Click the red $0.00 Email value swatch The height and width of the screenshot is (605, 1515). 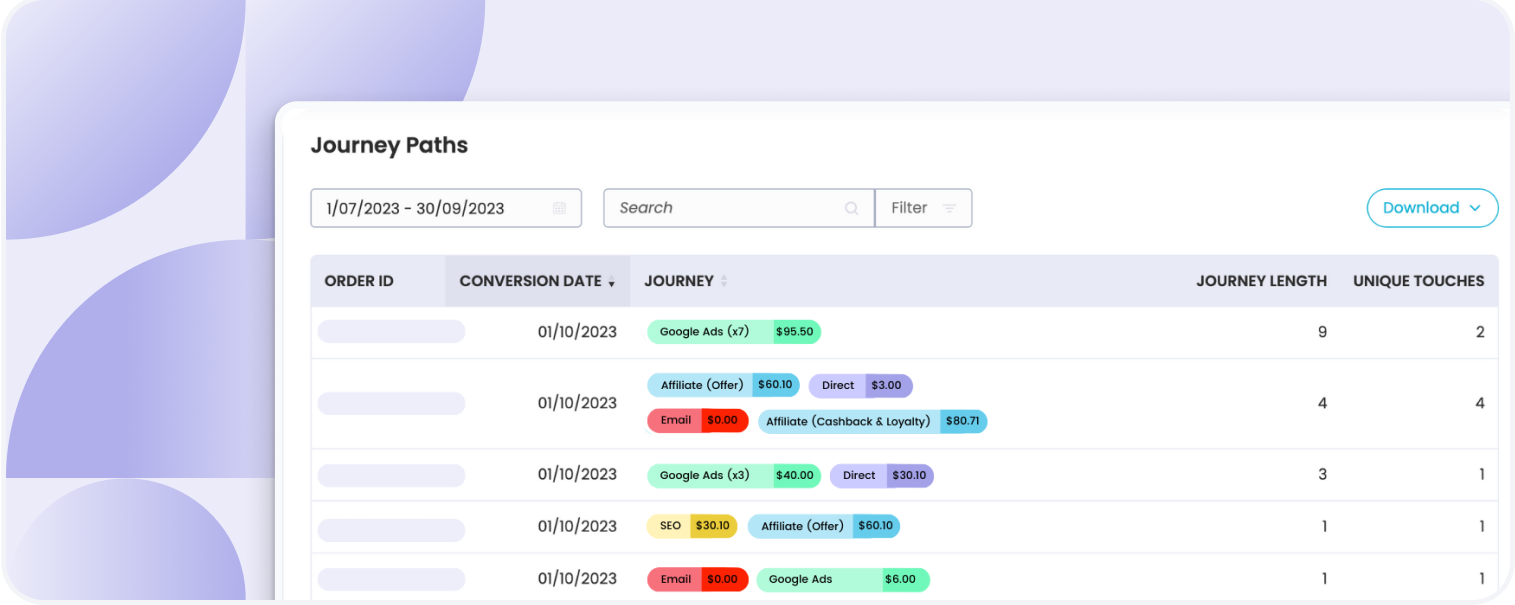pyautogui.click(x=723, y=420)
